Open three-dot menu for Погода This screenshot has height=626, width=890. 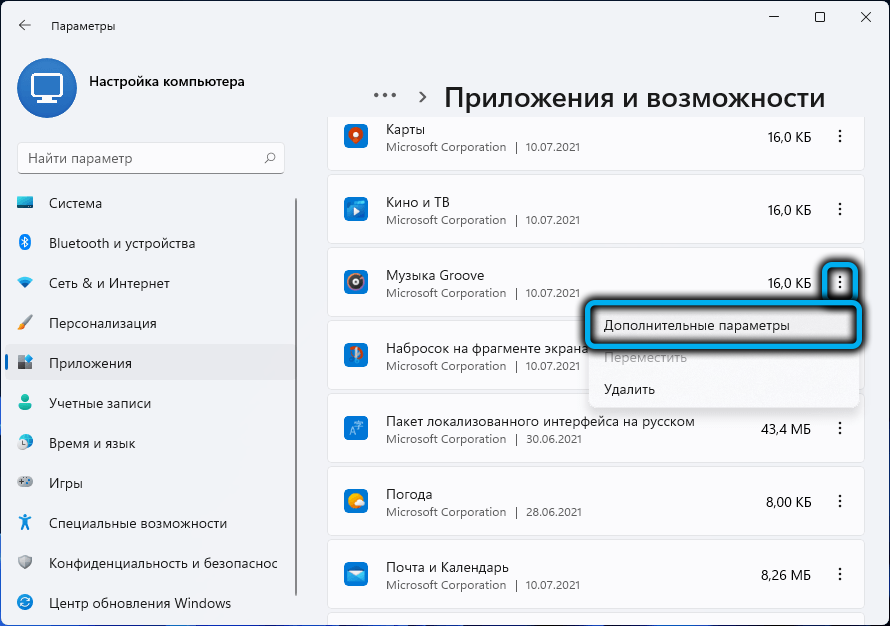(x=840, y=502)
